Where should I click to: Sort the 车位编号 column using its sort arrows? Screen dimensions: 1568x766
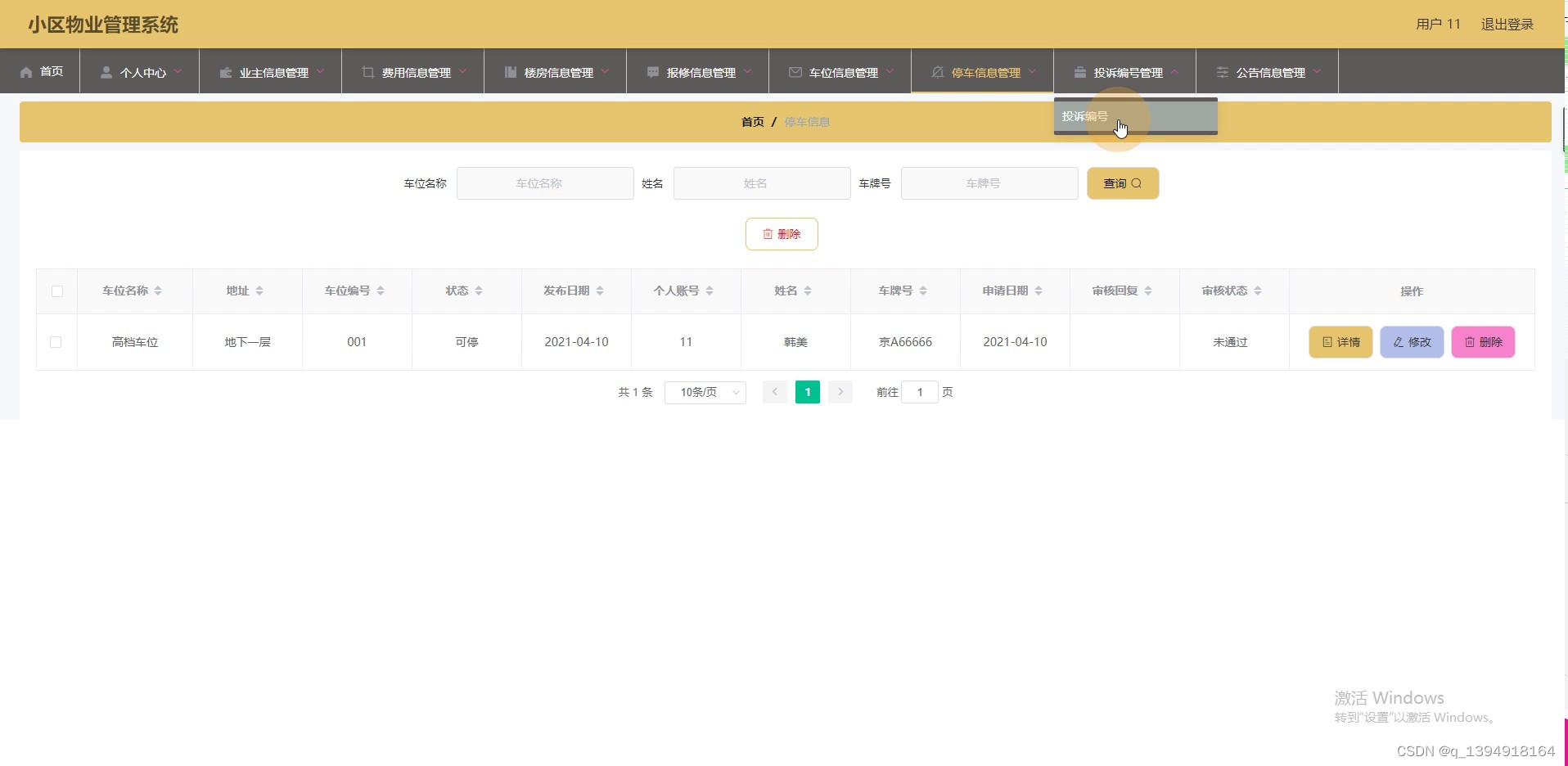381,291
